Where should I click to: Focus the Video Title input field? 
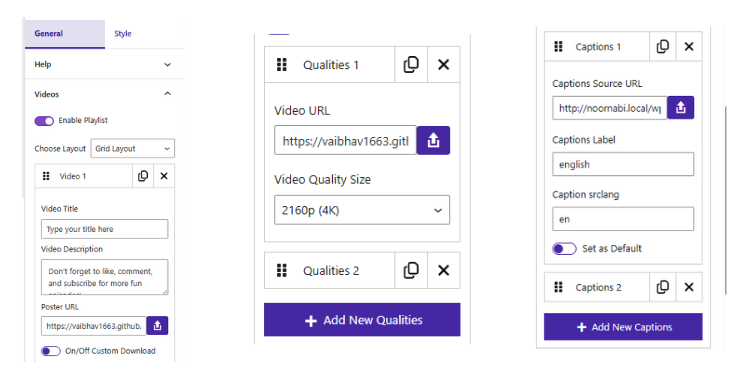point(104,229)
